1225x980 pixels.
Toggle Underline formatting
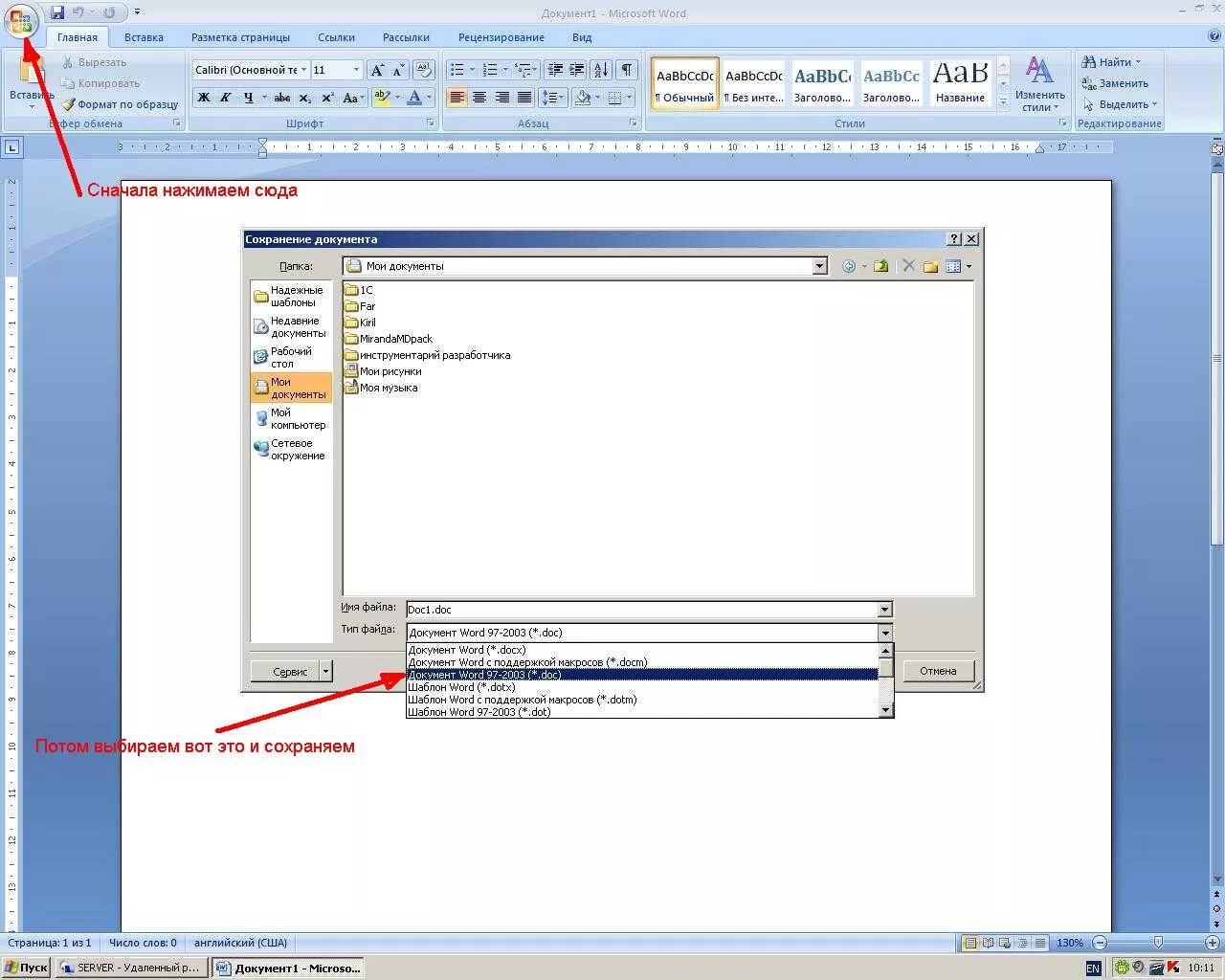tap(249, 98)
